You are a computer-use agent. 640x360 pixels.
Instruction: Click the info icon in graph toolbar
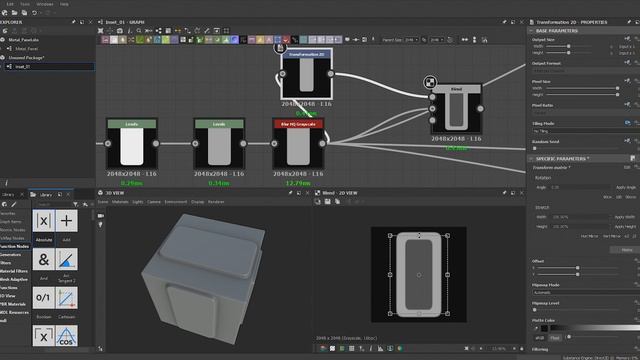129,31
